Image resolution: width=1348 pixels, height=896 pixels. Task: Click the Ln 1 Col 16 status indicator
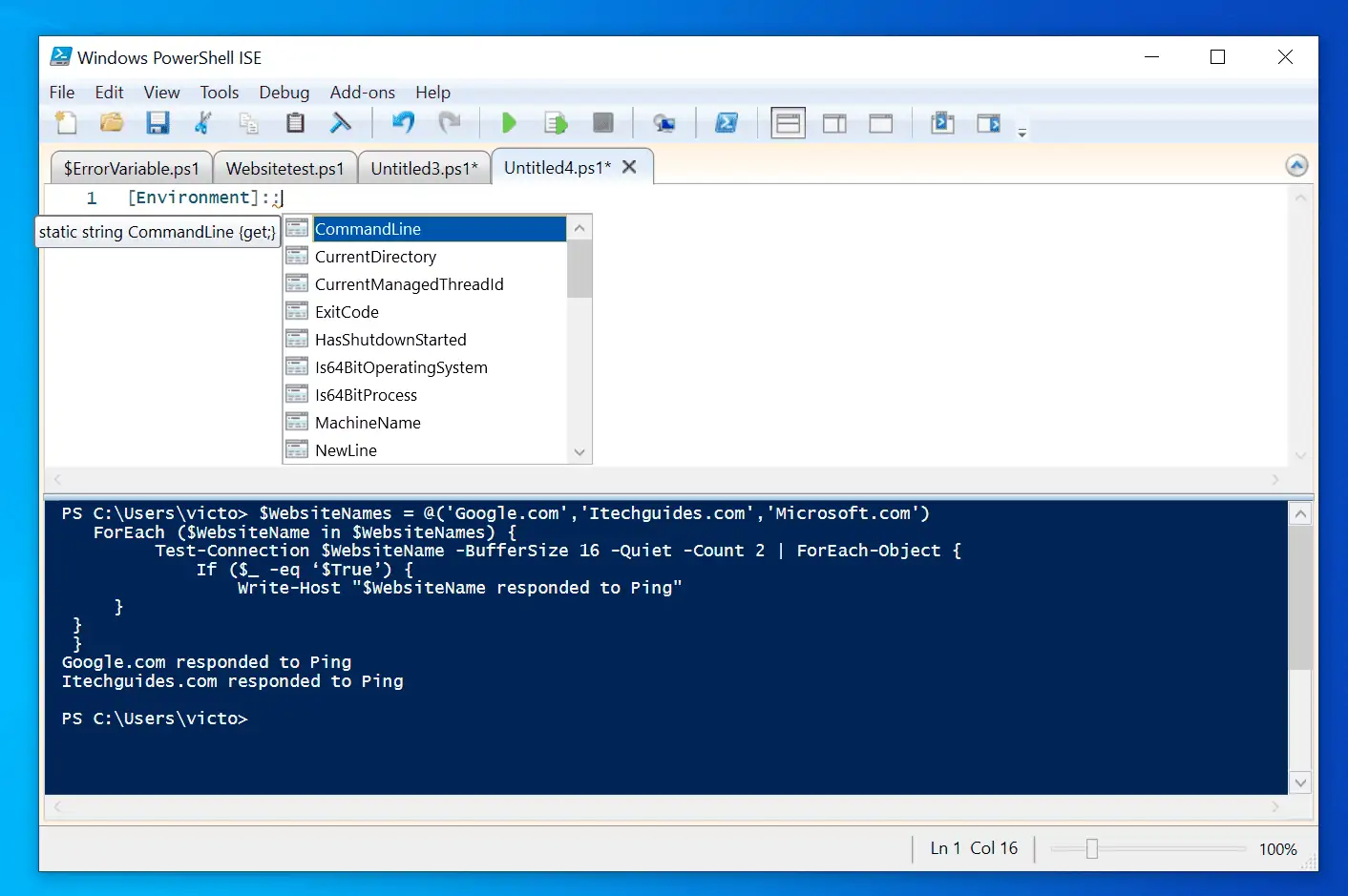[974, 848]
